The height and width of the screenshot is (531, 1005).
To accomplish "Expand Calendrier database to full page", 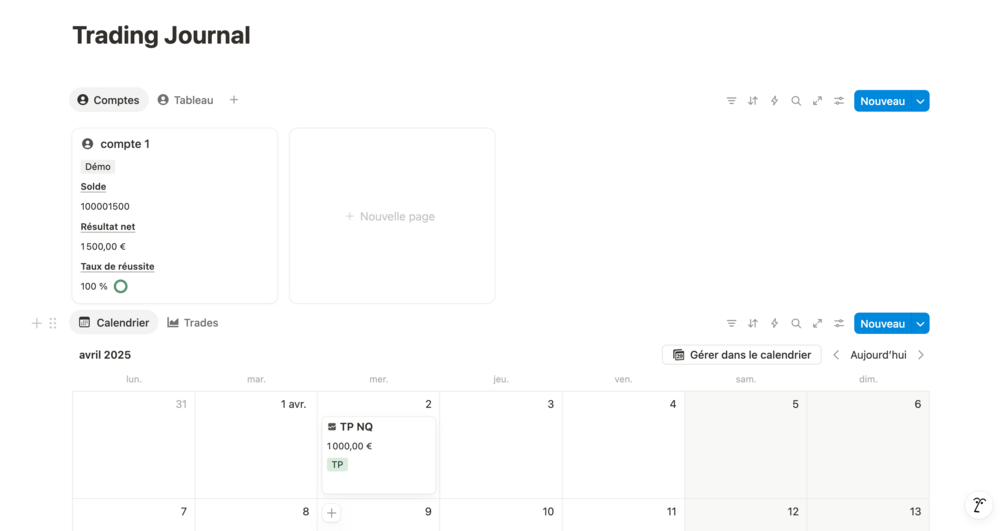I will tap(817, 323).
